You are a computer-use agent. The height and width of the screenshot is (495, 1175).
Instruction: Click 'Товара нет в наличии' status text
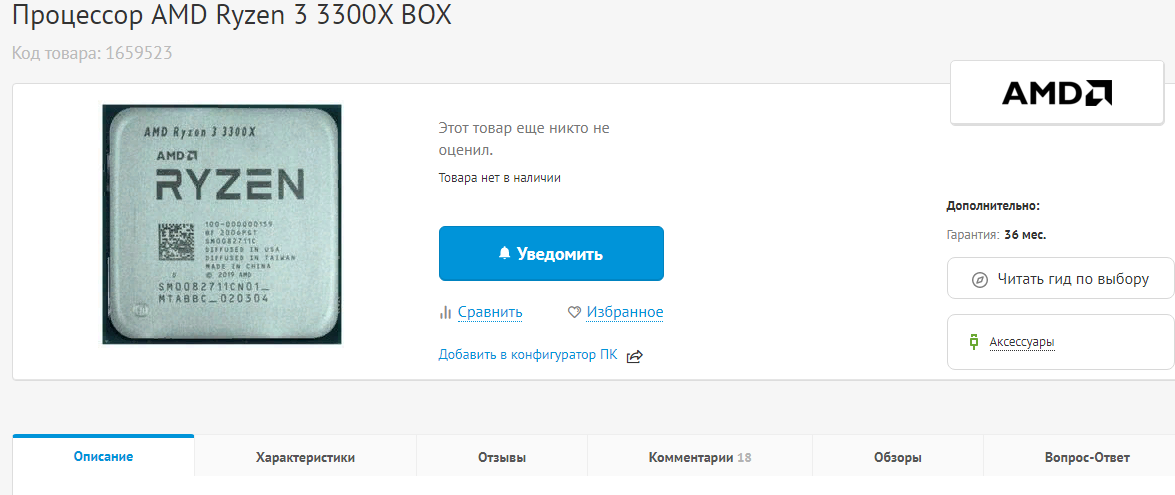point(500,178)
